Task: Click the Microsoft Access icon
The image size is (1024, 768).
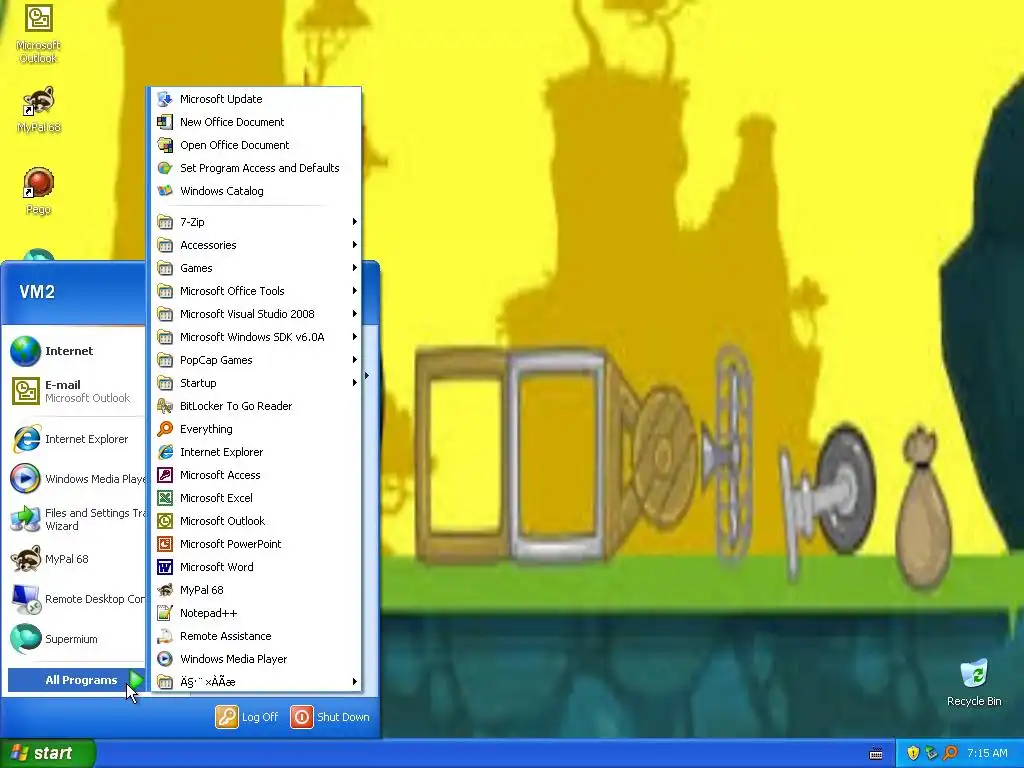Action: click(165, 475)
